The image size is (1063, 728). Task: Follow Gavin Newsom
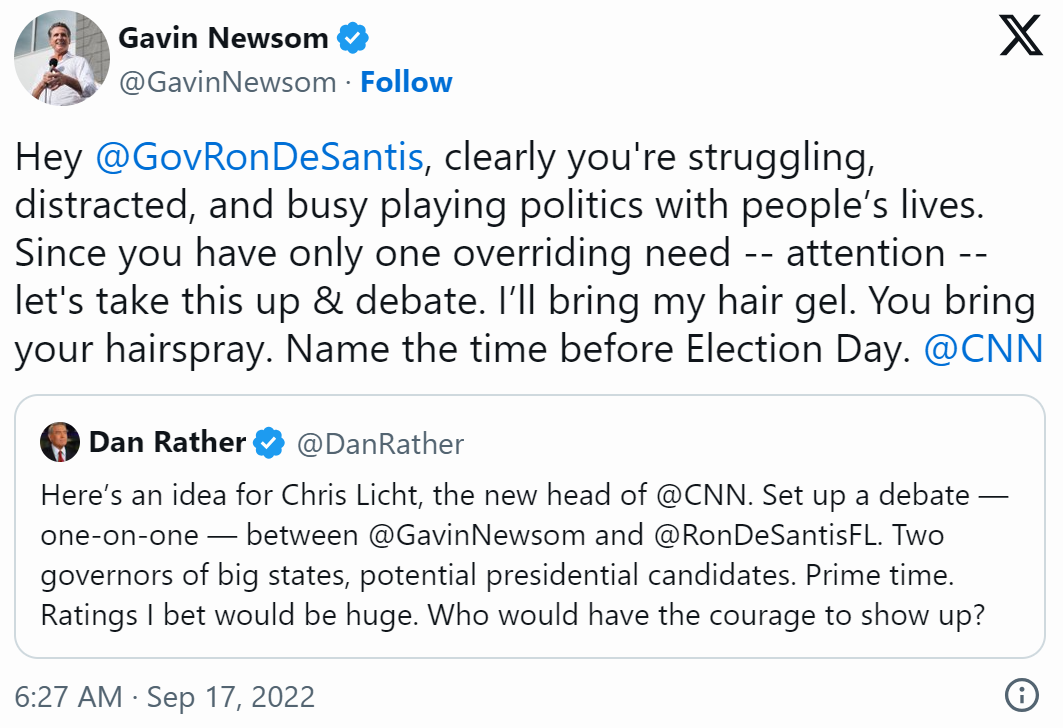[406, 82]
